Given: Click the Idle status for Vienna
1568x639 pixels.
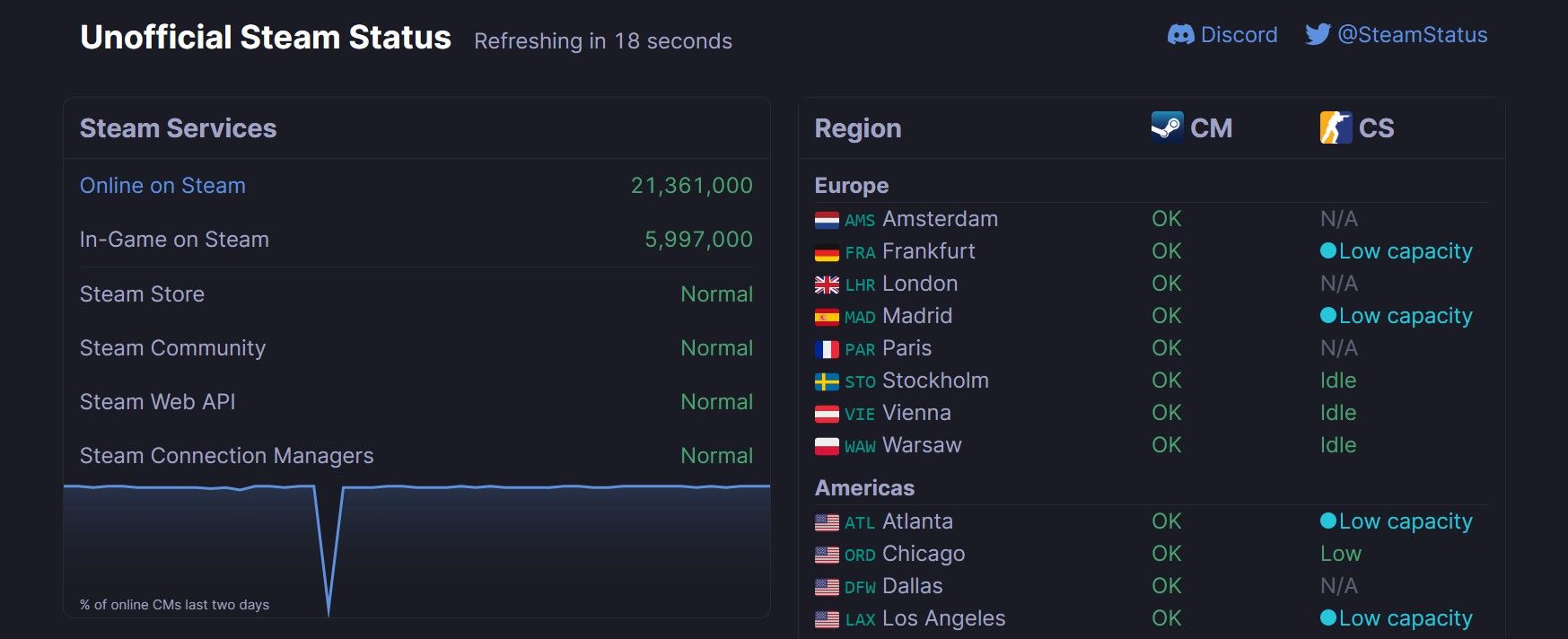Looking at the screenshot, I should coord(1338,412).
